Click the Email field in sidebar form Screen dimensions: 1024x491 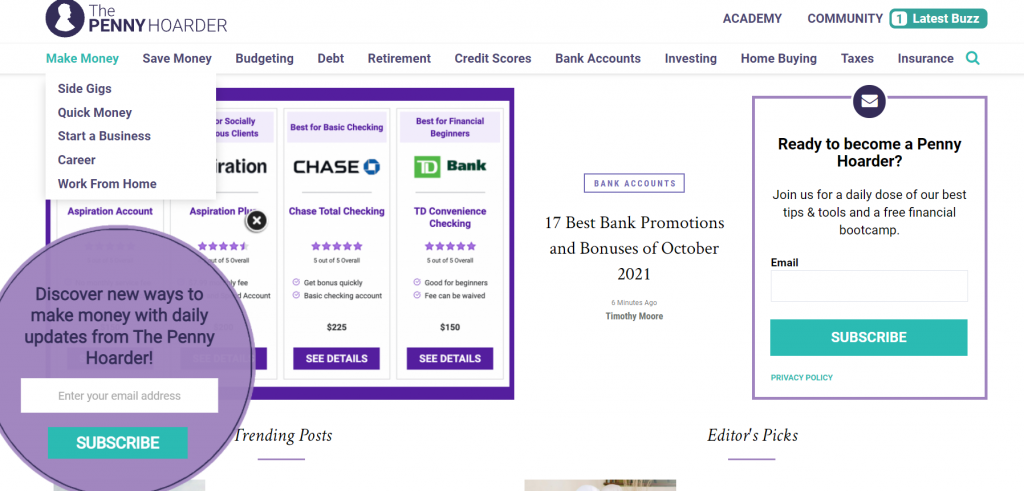[869, 286]
